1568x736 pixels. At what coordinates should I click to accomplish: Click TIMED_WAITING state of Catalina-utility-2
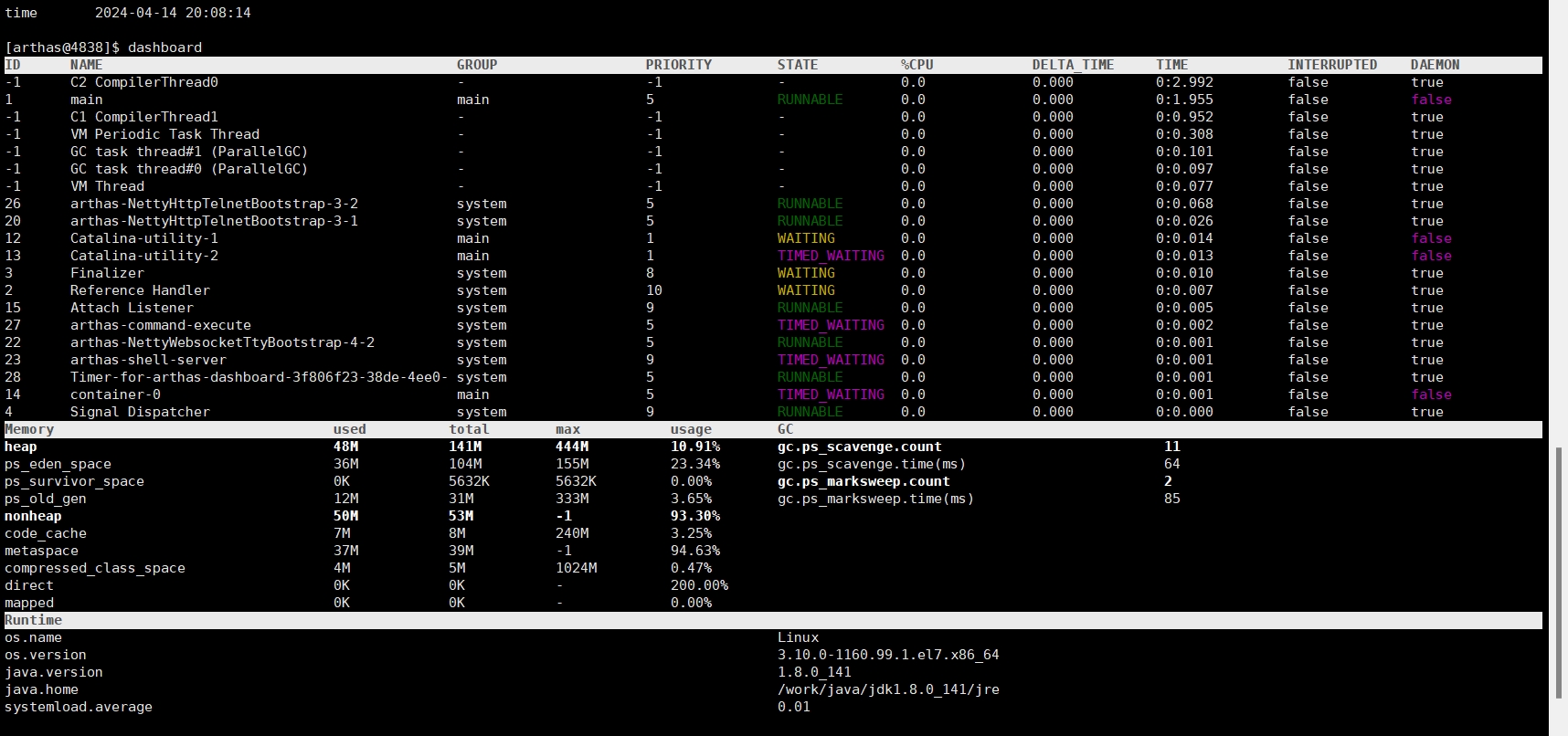(831, 256)
